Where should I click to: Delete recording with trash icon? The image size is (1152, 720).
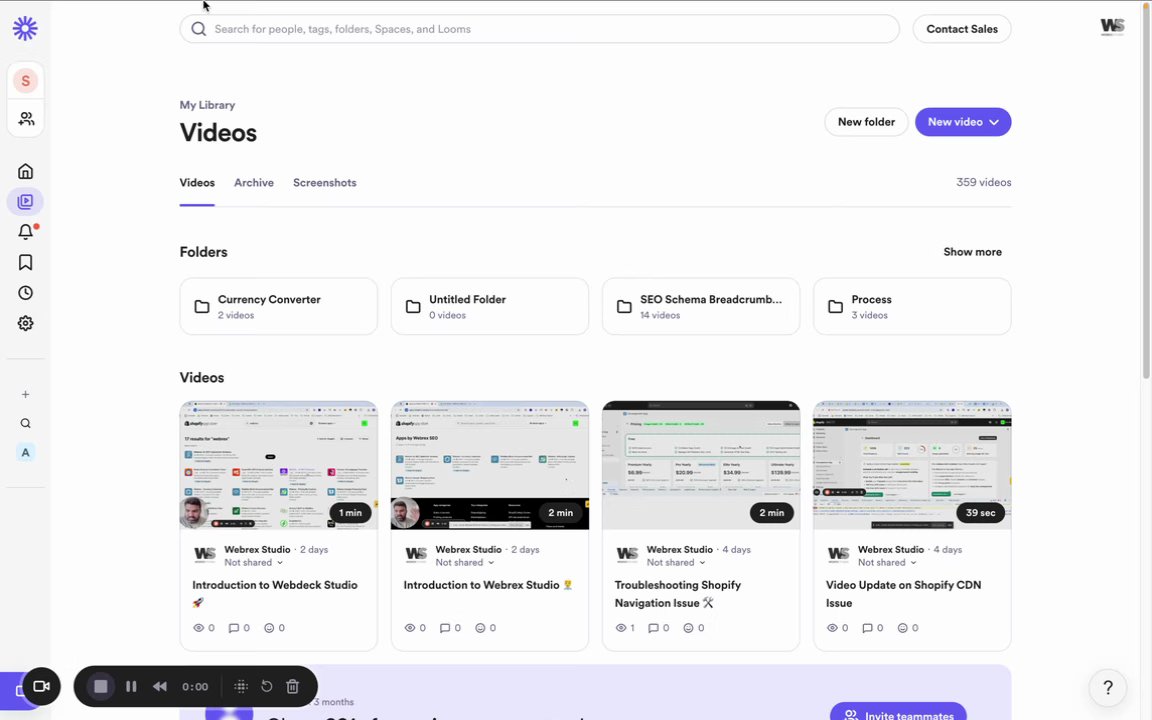292,686
